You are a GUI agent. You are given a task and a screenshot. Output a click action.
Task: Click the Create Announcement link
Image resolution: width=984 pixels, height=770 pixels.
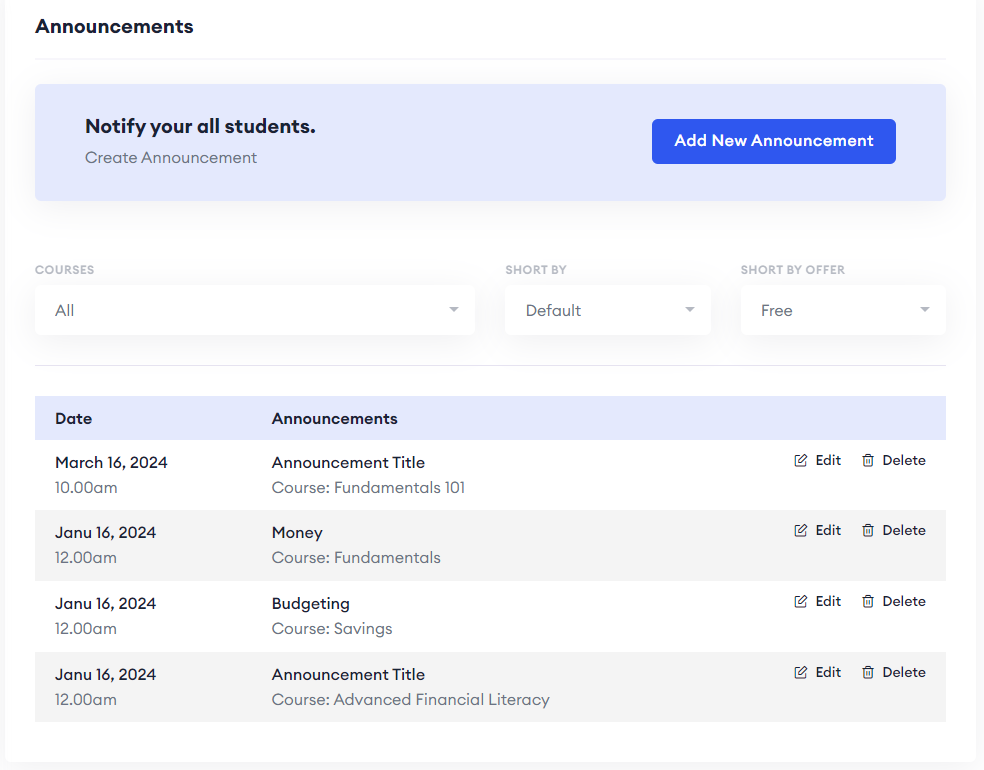[x=171, y=157]
